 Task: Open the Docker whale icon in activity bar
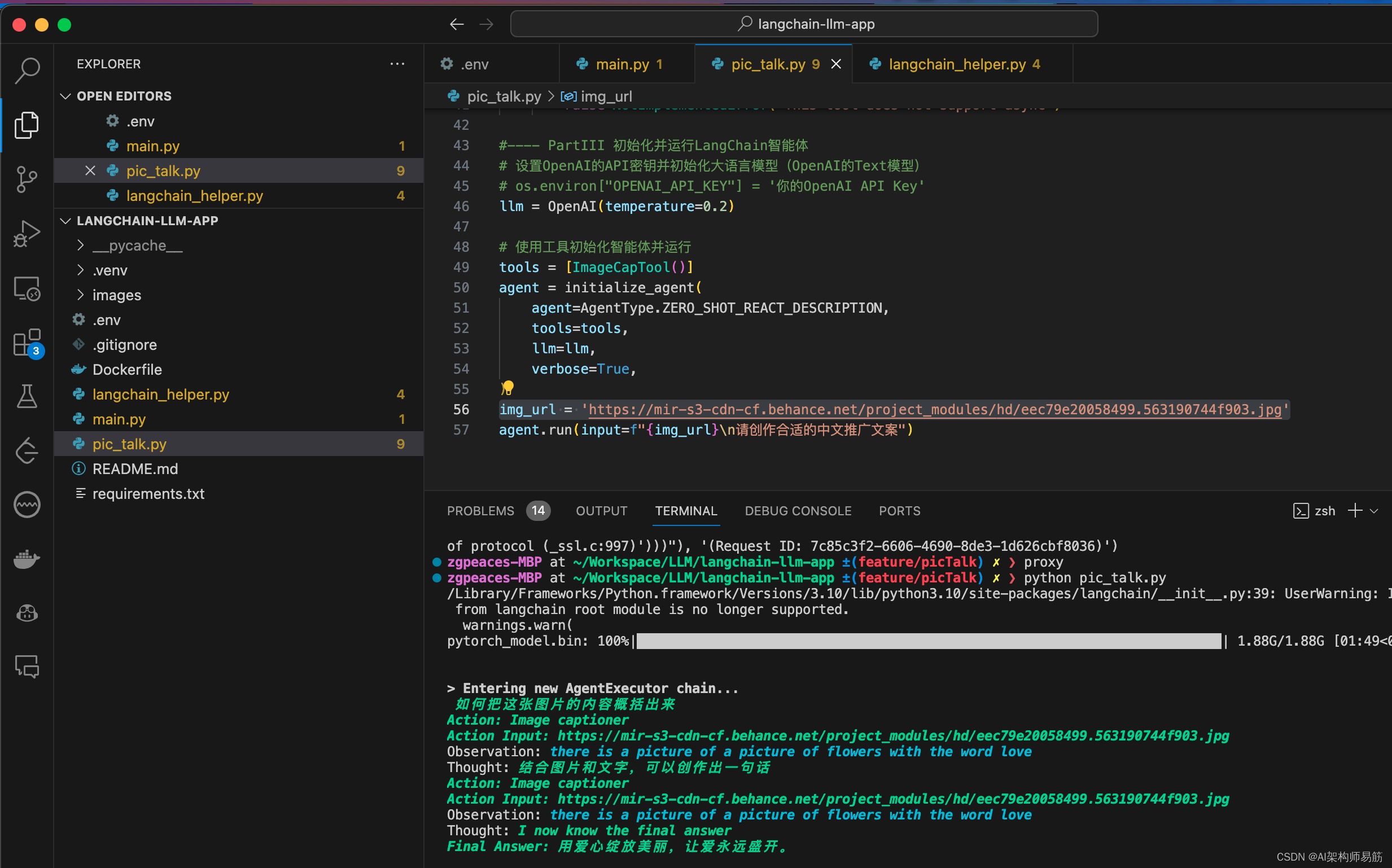coord(27,559)
